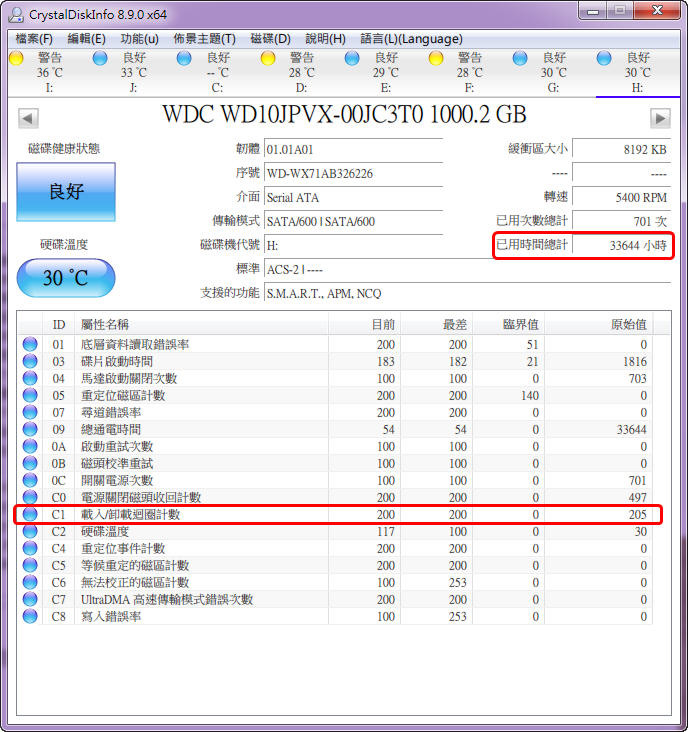Viewport: 688px width, 732px height.
Task: Select the 磁頭校準重試 row
Action: pos(335,464)
